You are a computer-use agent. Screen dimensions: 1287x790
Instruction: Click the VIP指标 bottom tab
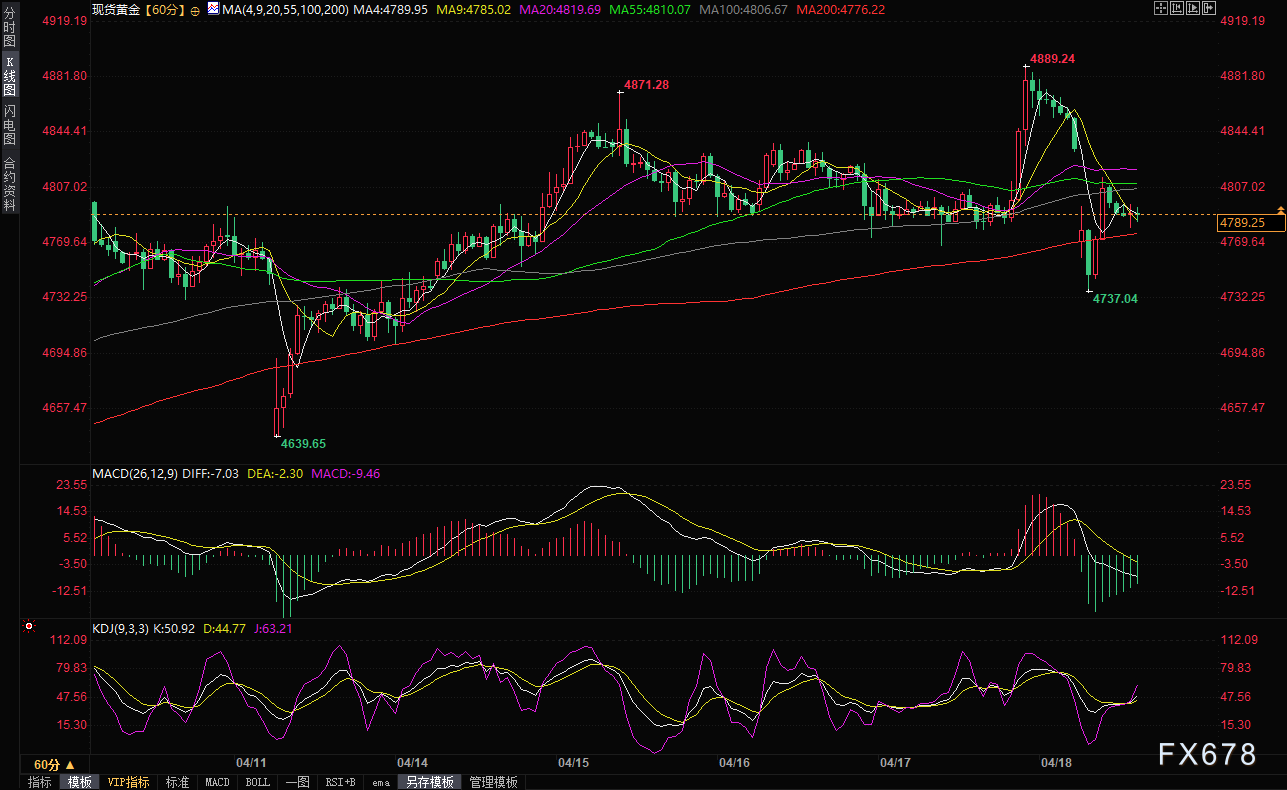pos(128,782)
